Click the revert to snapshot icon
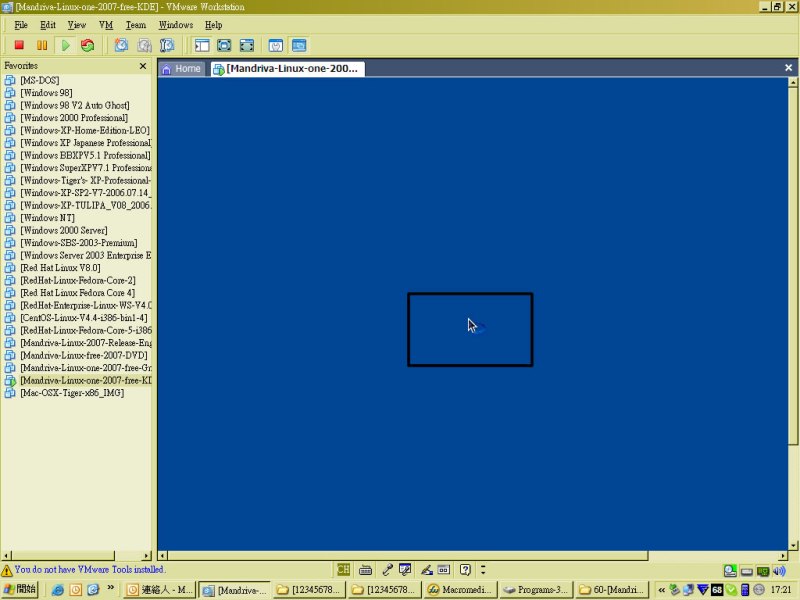 [x=144, y=45]
